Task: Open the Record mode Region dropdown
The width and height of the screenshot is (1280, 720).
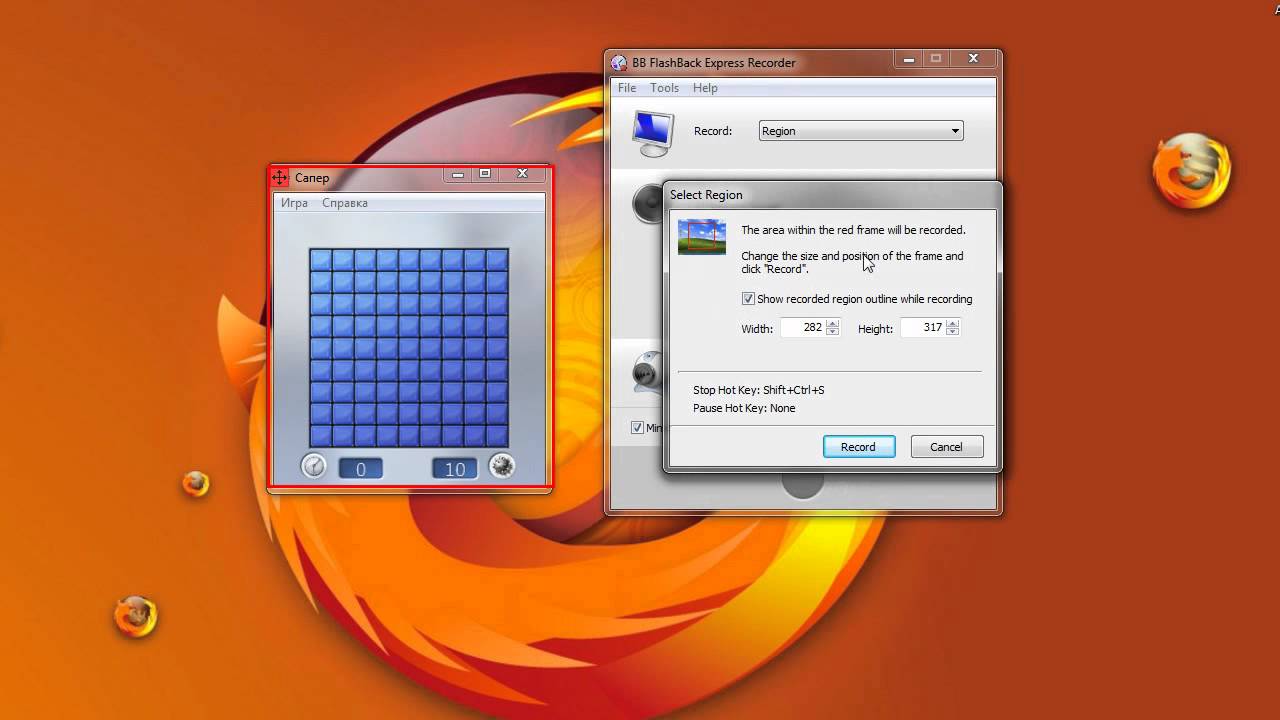Action: tap(861, 131)
